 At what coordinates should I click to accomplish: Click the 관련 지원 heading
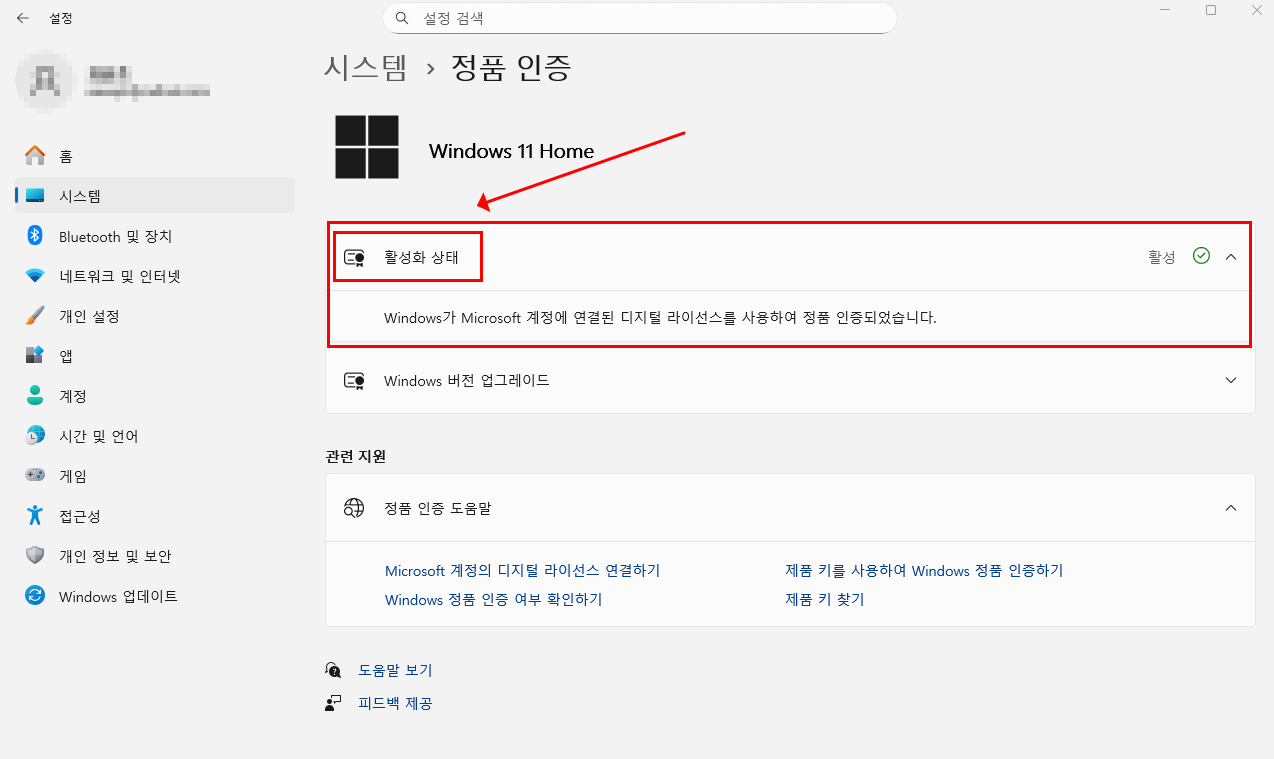pos(356,456)
